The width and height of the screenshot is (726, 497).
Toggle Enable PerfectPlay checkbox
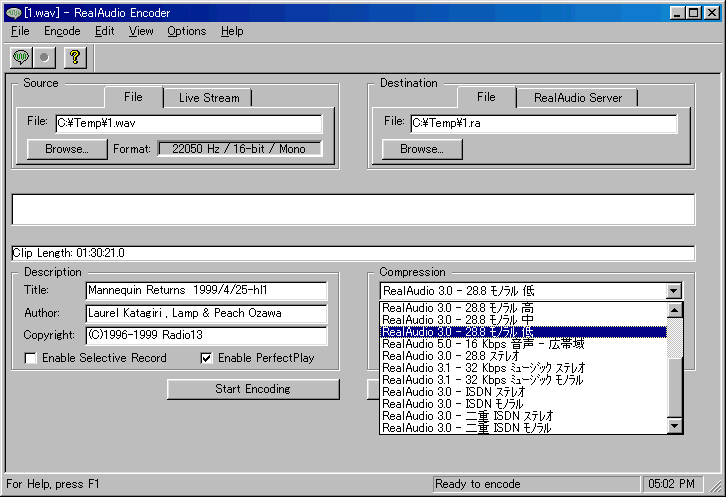click(207, 358)
